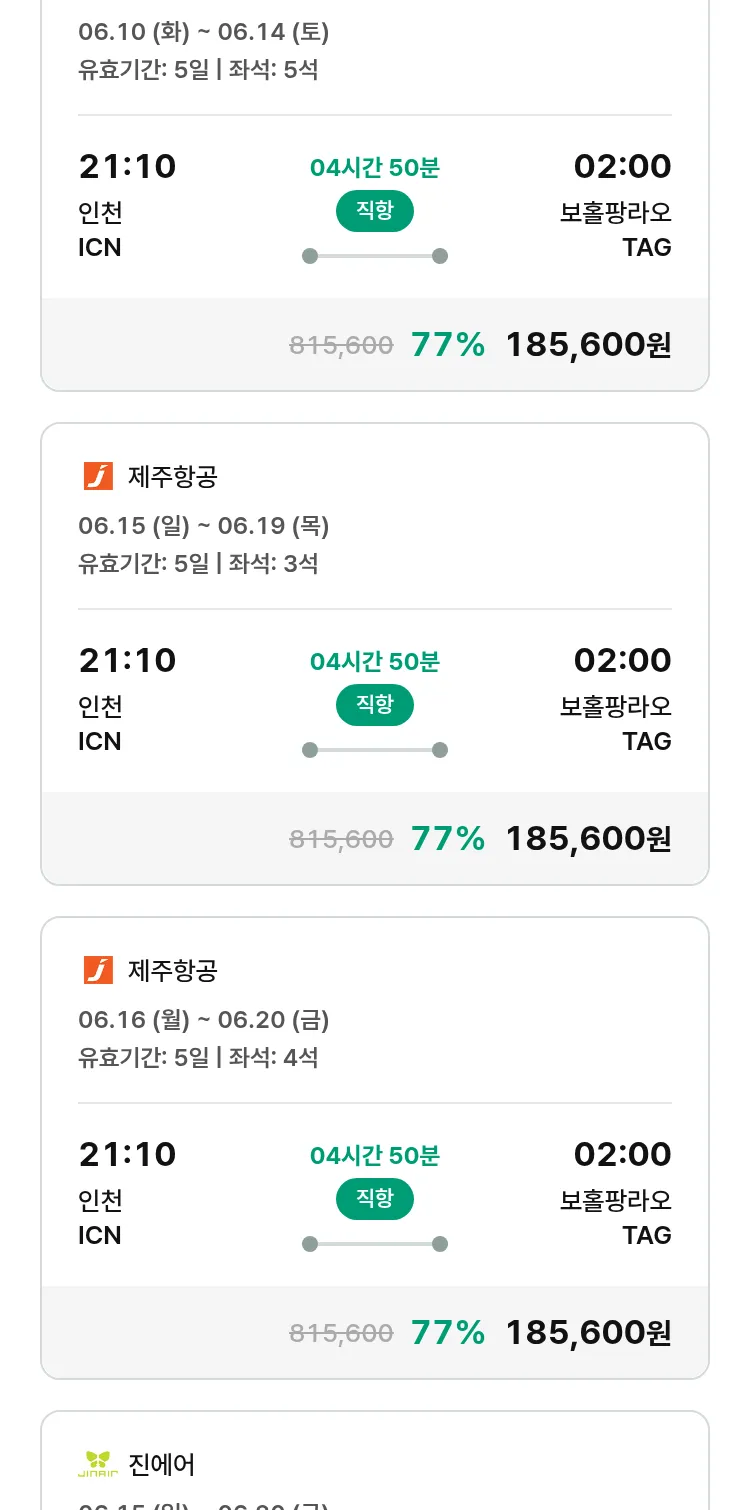Click the 제주항공 airline name on the 3석 card

[173, 477]
